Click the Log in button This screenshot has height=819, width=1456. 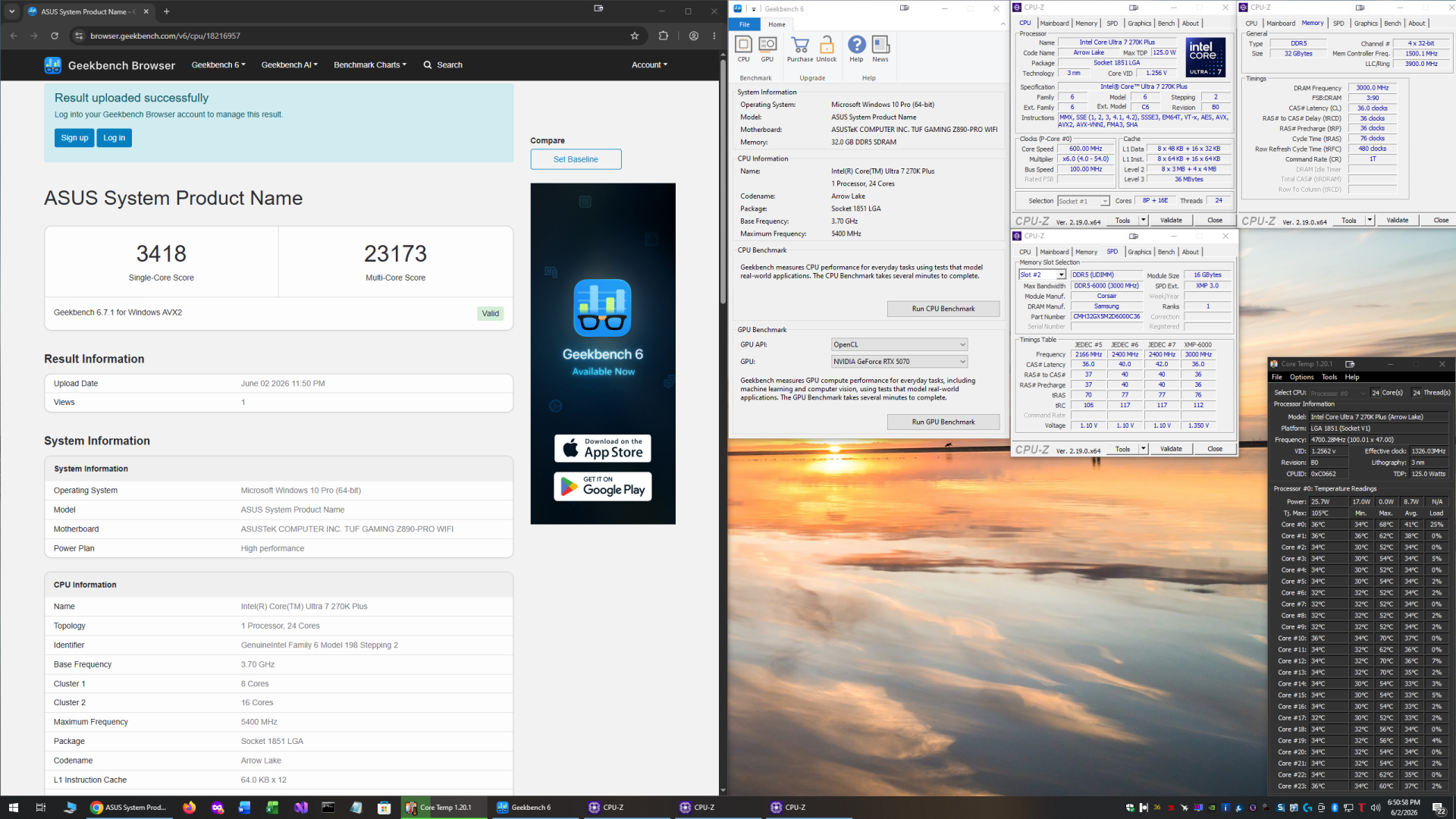pyautogui.click(x=115, y=138)
